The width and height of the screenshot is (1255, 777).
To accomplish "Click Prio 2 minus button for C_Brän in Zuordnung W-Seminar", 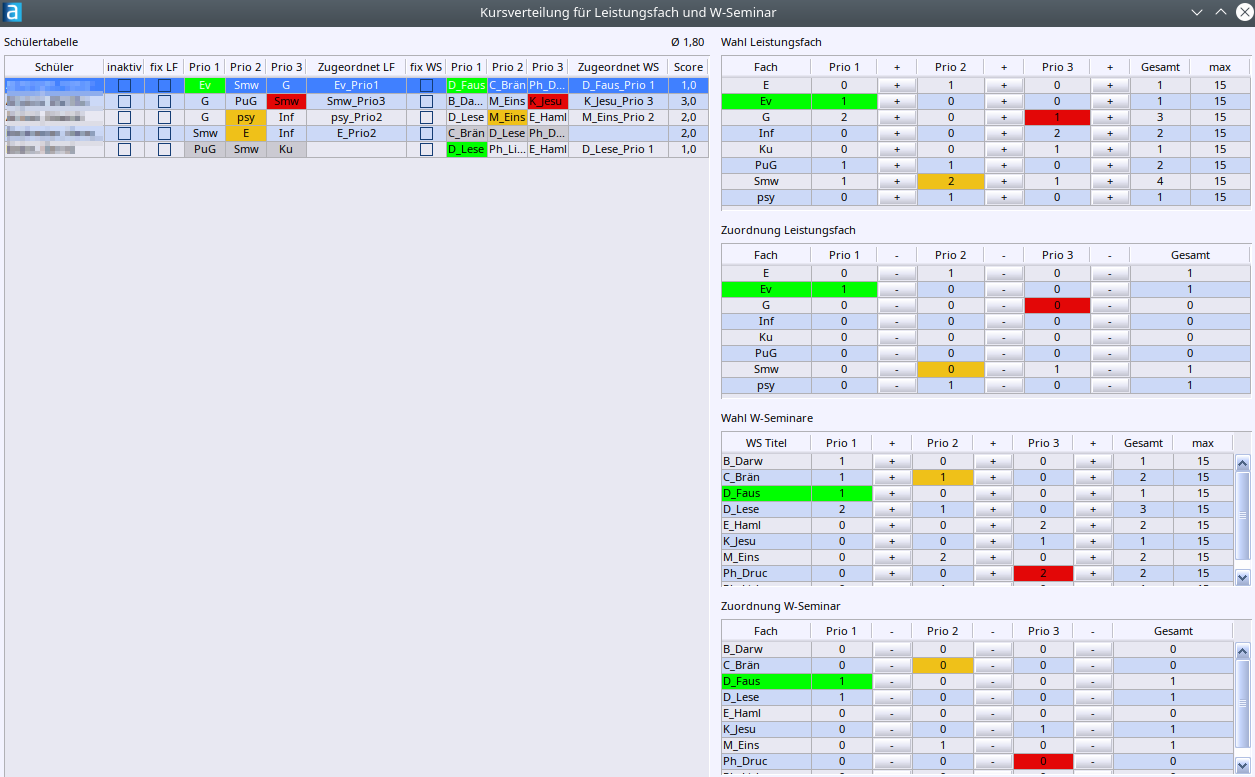I will coord(993,665).
